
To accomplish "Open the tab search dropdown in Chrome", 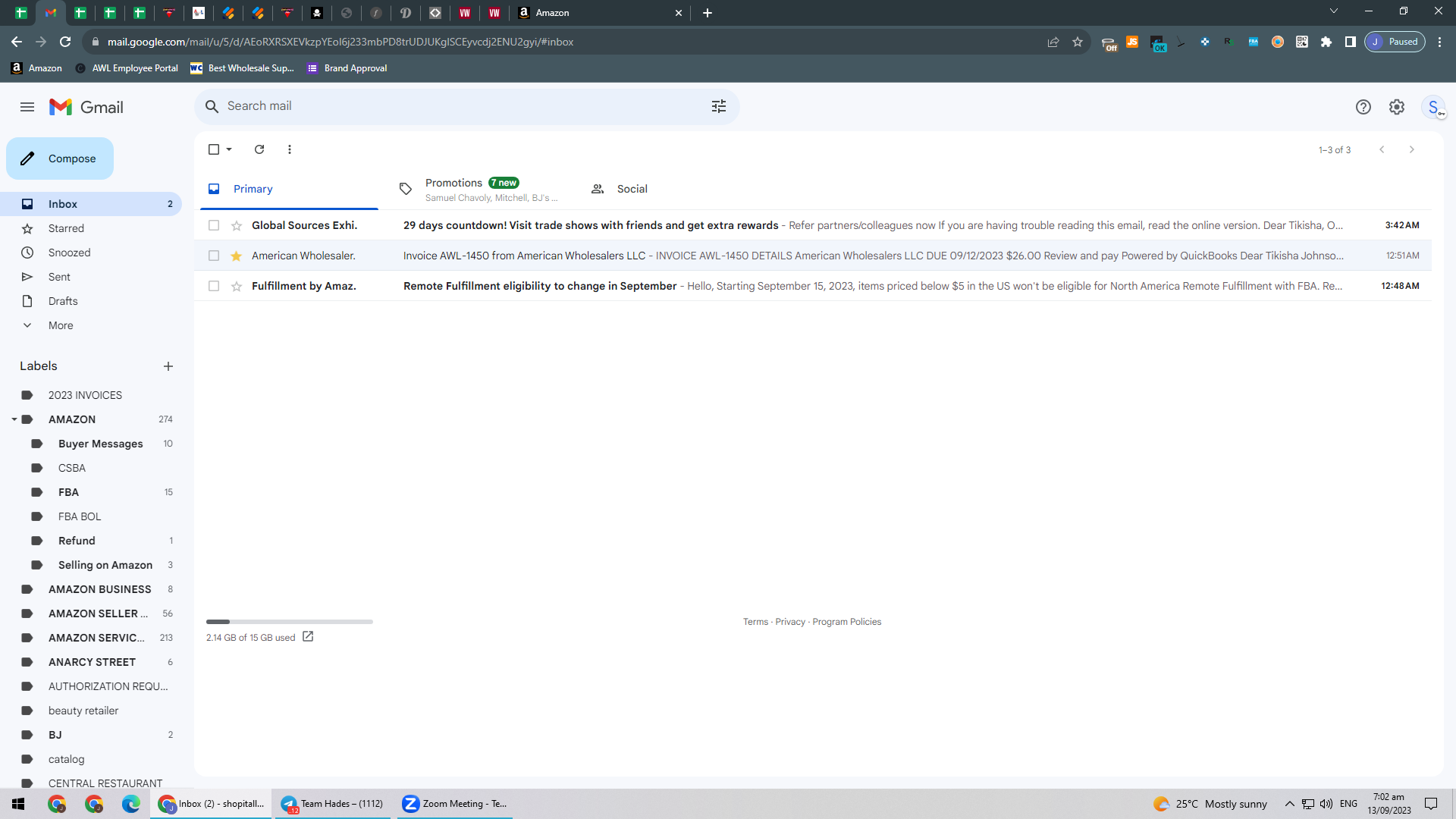I will coord(1334,11).
